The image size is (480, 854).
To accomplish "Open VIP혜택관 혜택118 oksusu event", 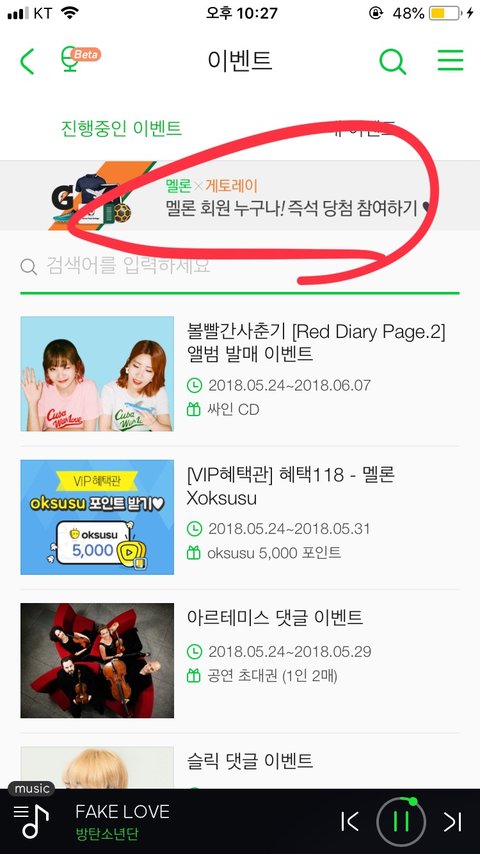I will click(290, 486).
